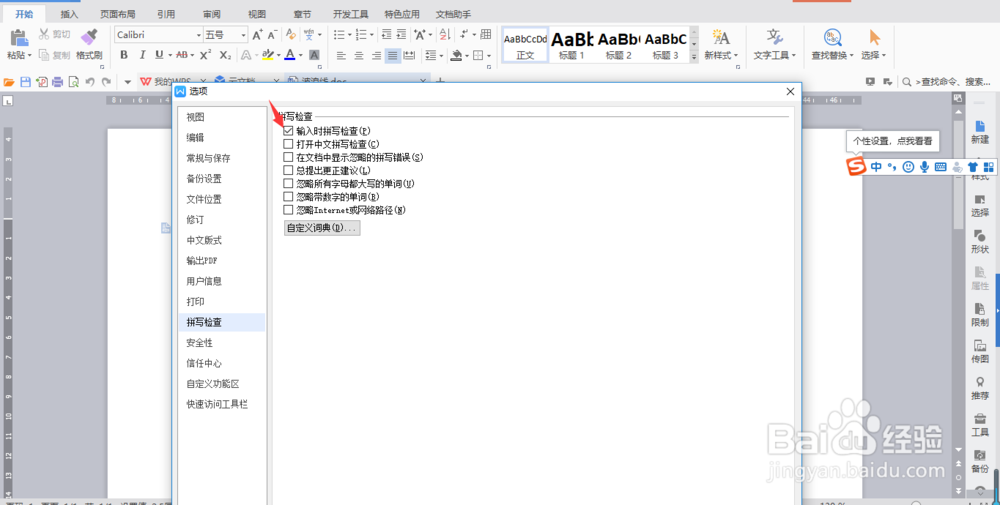Click the Paste (粘贴) icon
The image size is (1000, 505).
20,38
